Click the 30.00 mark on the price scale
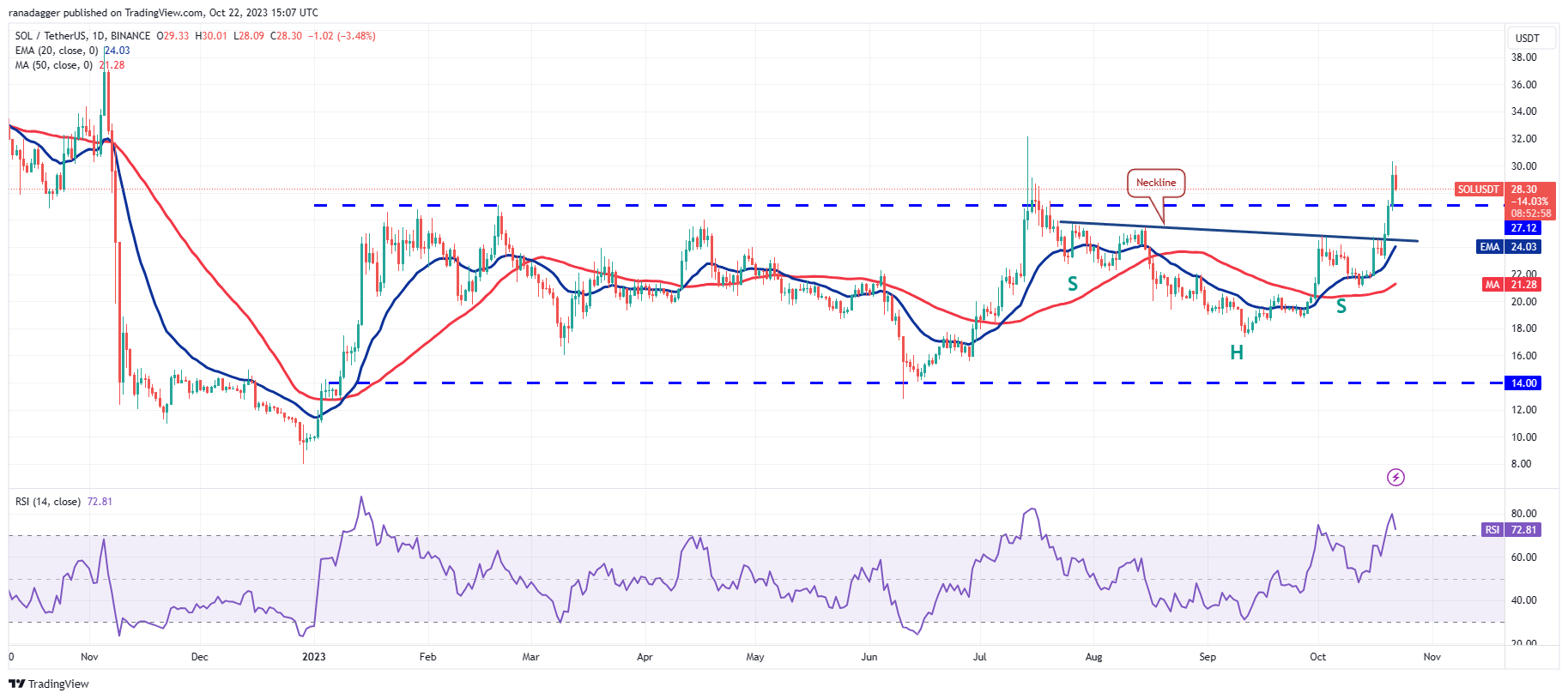The height and width of the screenshot is (699, 1568). [1523, 166]
